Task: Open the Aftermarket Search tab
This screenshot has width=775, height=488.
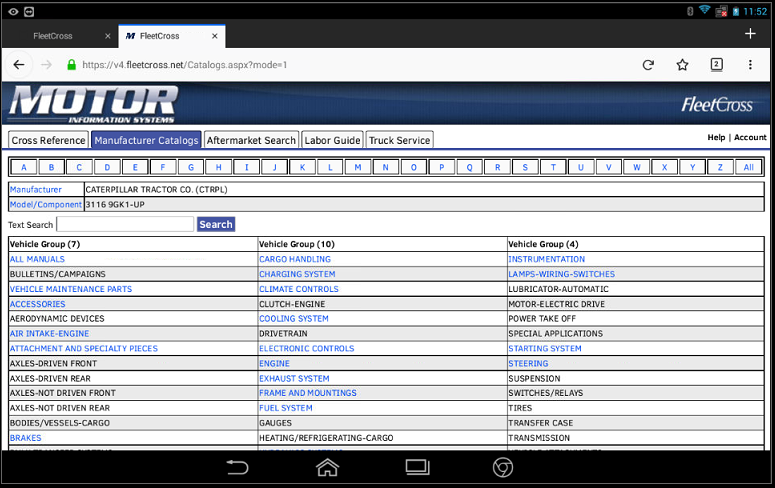Action: click(x=251, y=140)
